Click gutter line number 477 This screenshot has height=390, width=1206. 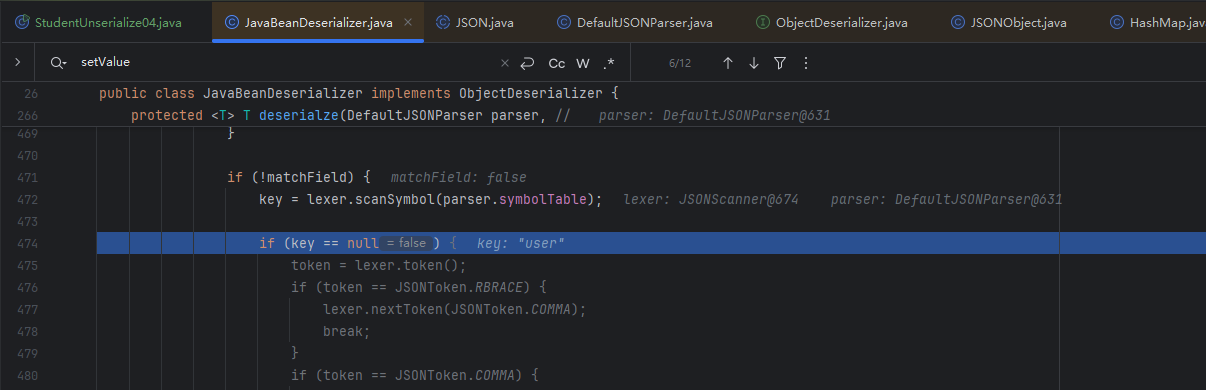tap(27, 309)
